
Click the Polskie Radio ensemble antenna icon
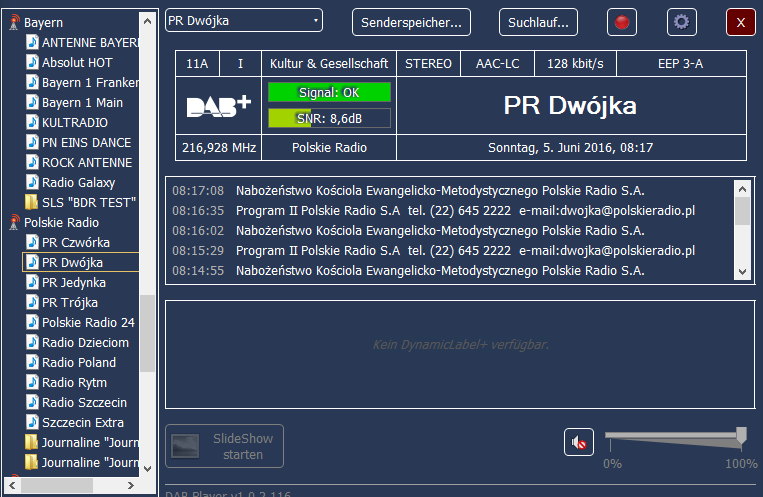pyautogui.click(x=14, y=222)
